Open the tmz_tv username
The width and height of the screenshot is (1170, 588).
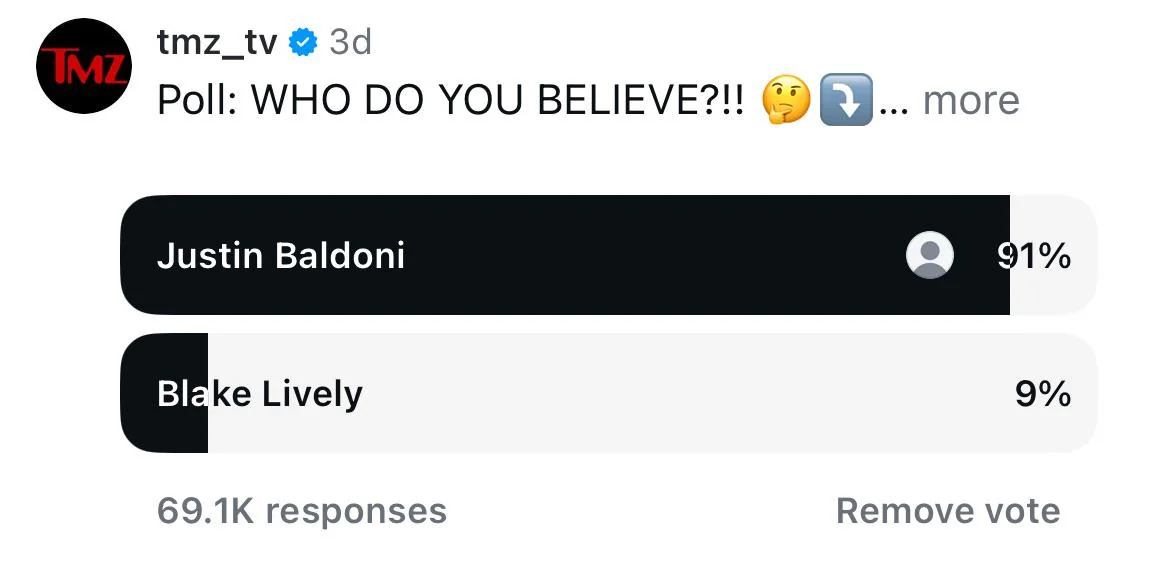(217, 42)
